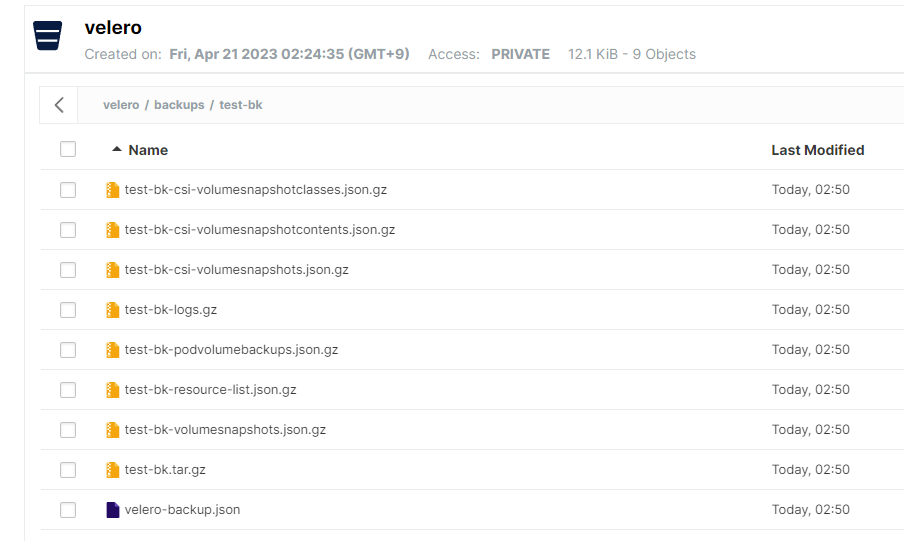
Task: Open the test-bk breadcrumb link
Action: point(241,105)
